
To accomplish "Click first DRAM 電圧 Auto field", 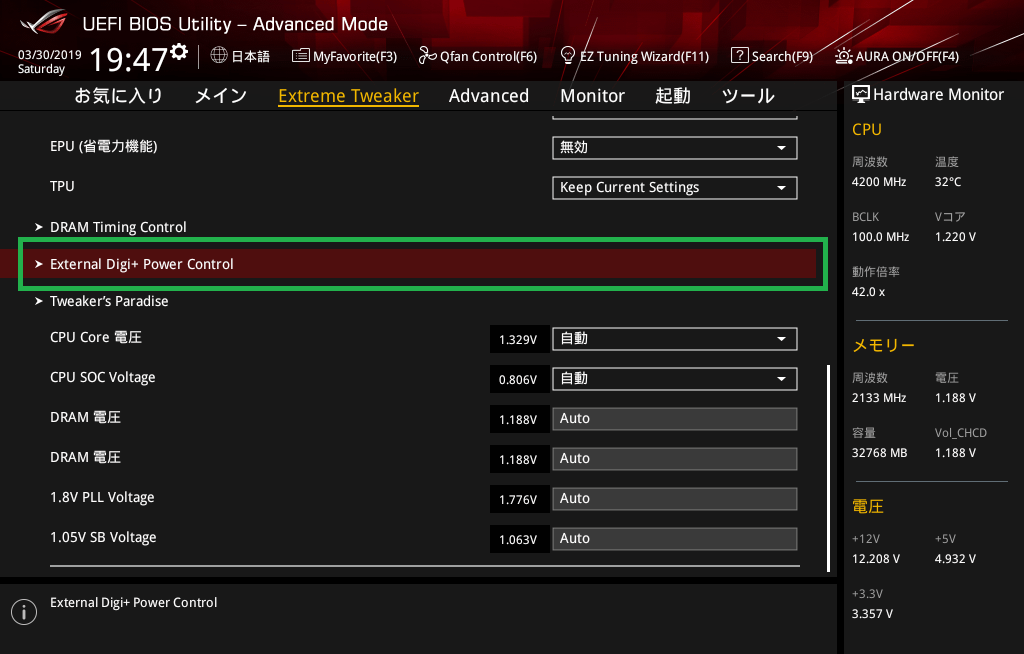I will point(675,419).
